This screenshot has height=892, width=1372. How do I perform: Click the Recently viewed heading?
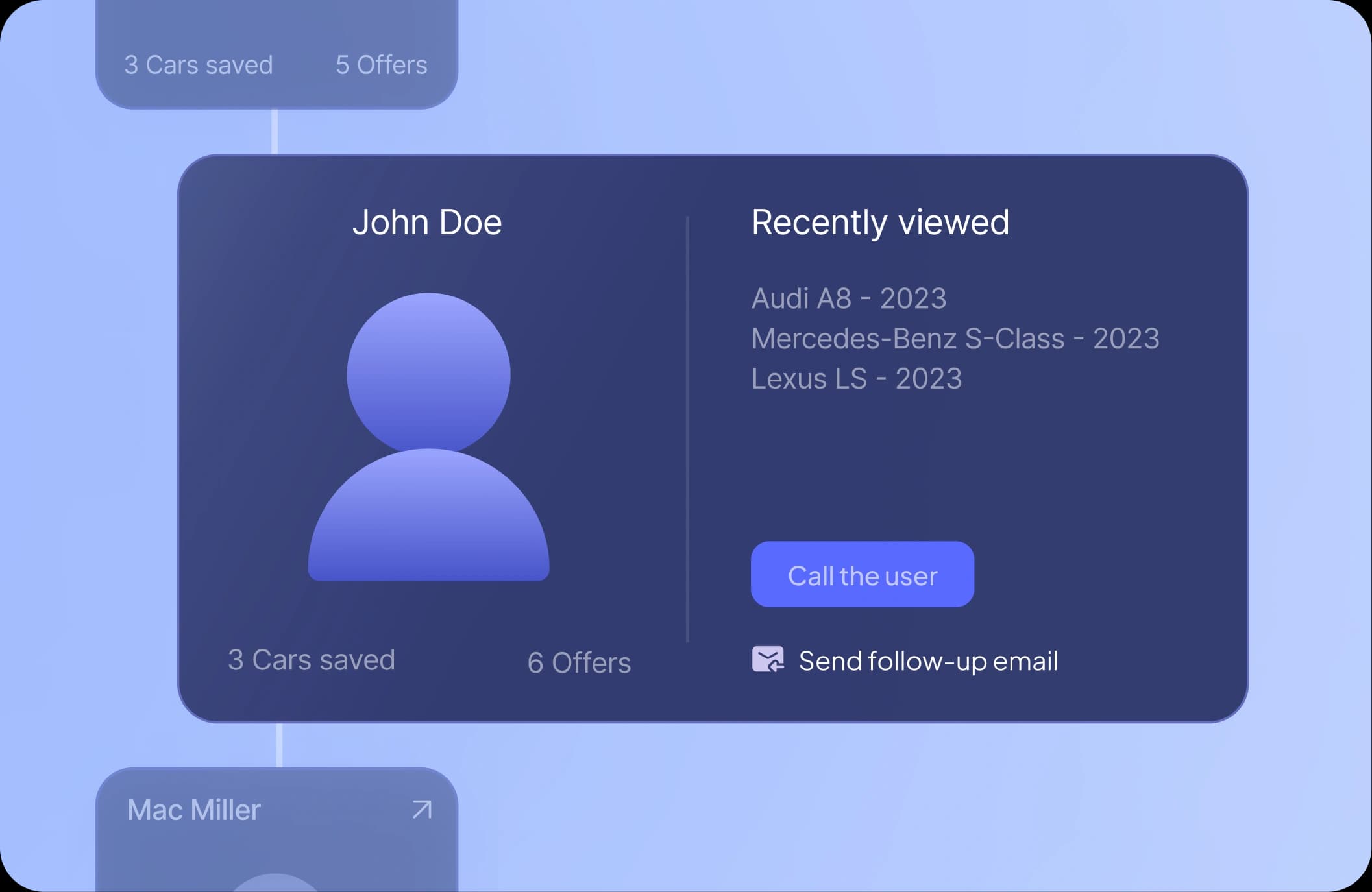point(879,223)
